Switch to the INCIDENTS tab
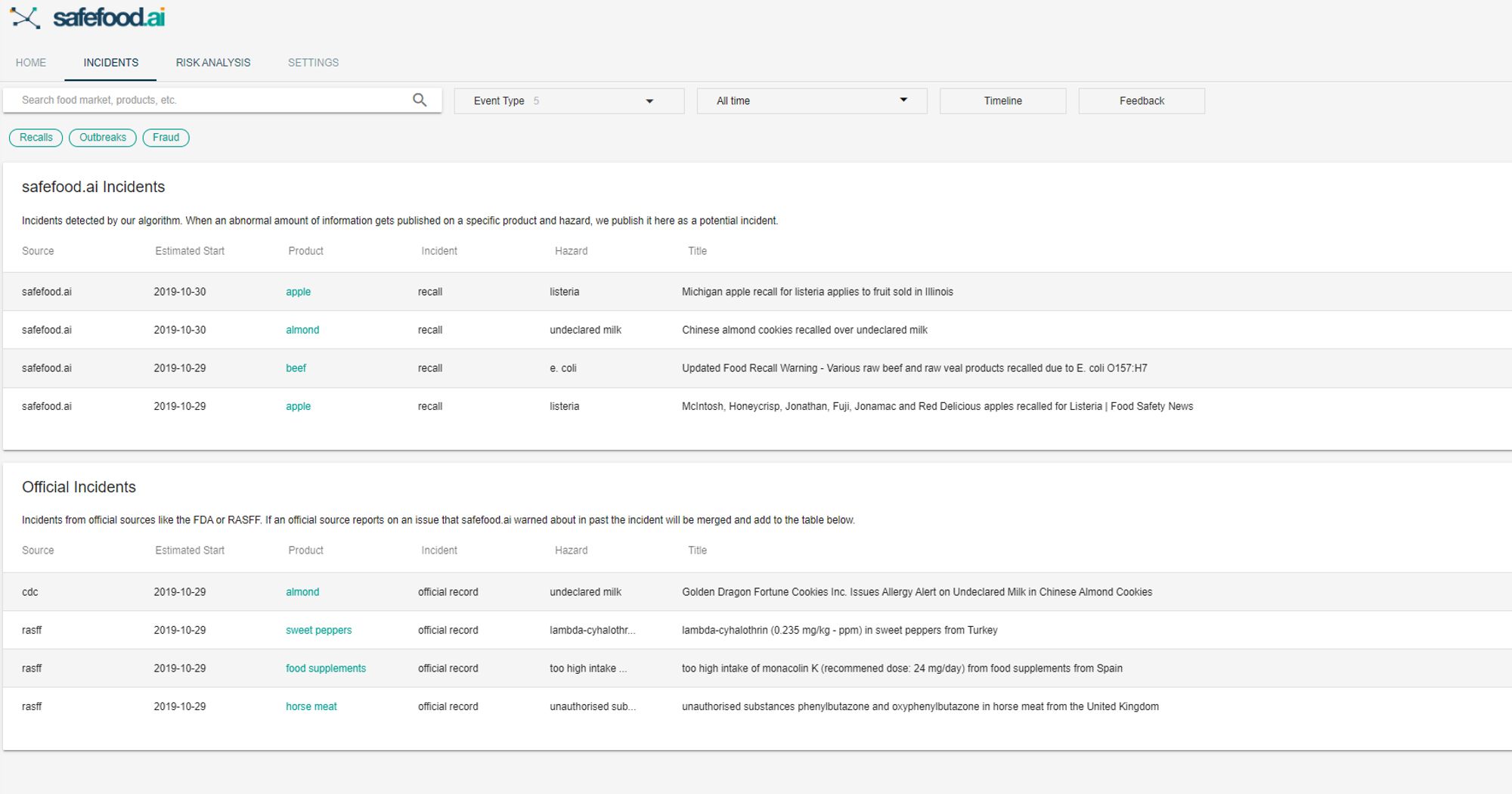Image resolution: width=1512 pixels, height=794 pixels. [x=111, y=63]
